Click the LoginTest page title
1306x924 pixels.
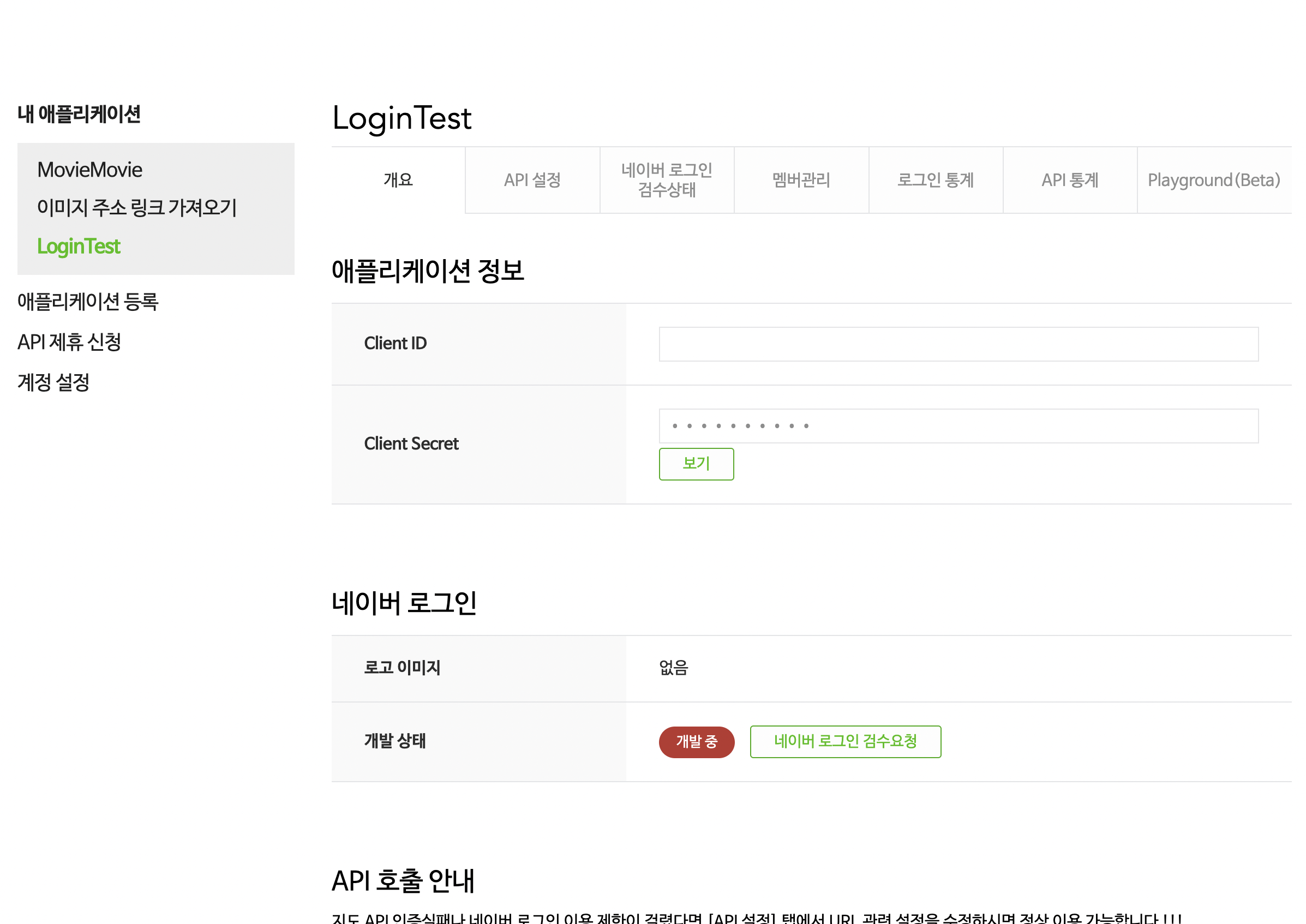click(x=402, y=119)
